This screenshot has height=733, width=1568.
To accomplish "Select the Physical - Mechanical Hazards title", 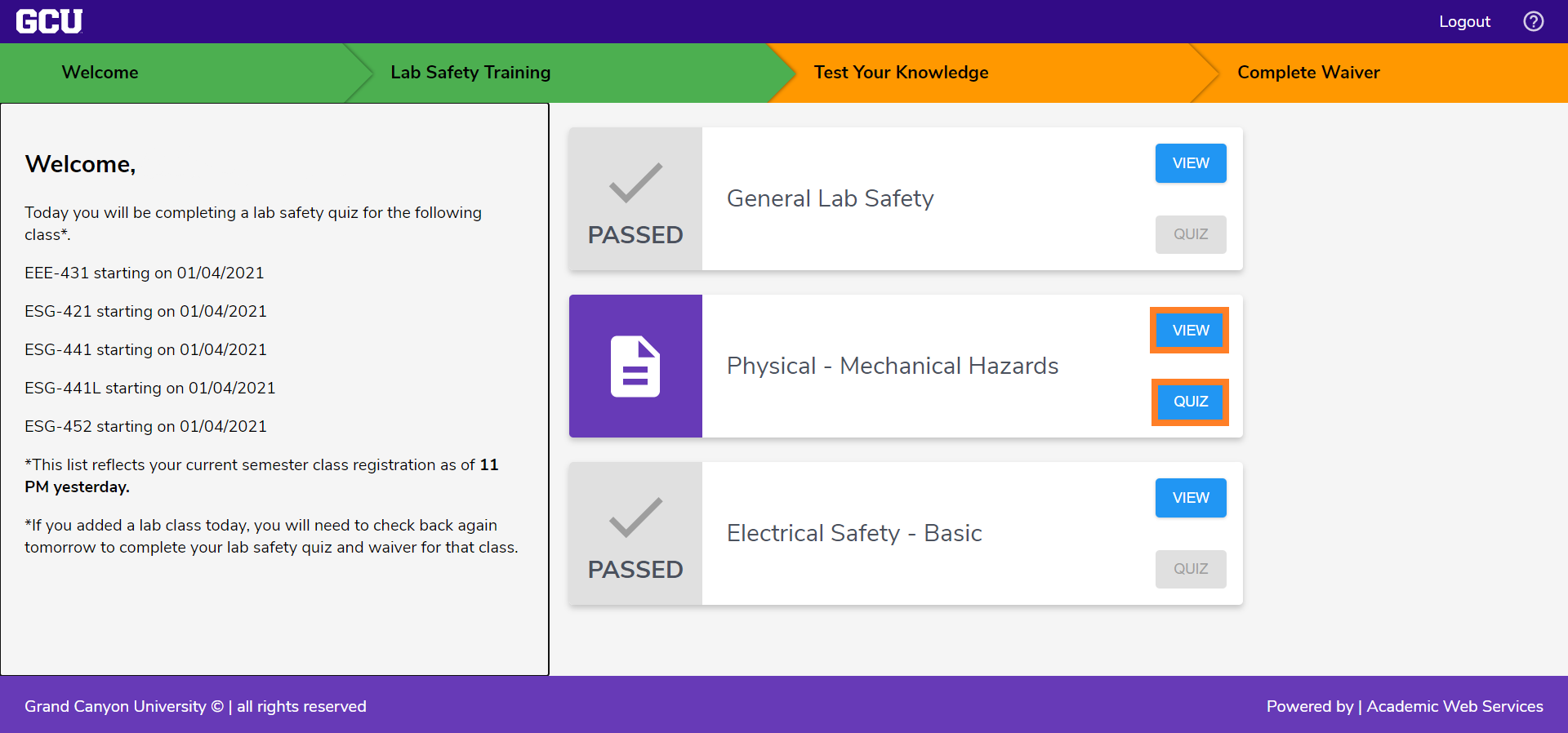I will point(893,366).
